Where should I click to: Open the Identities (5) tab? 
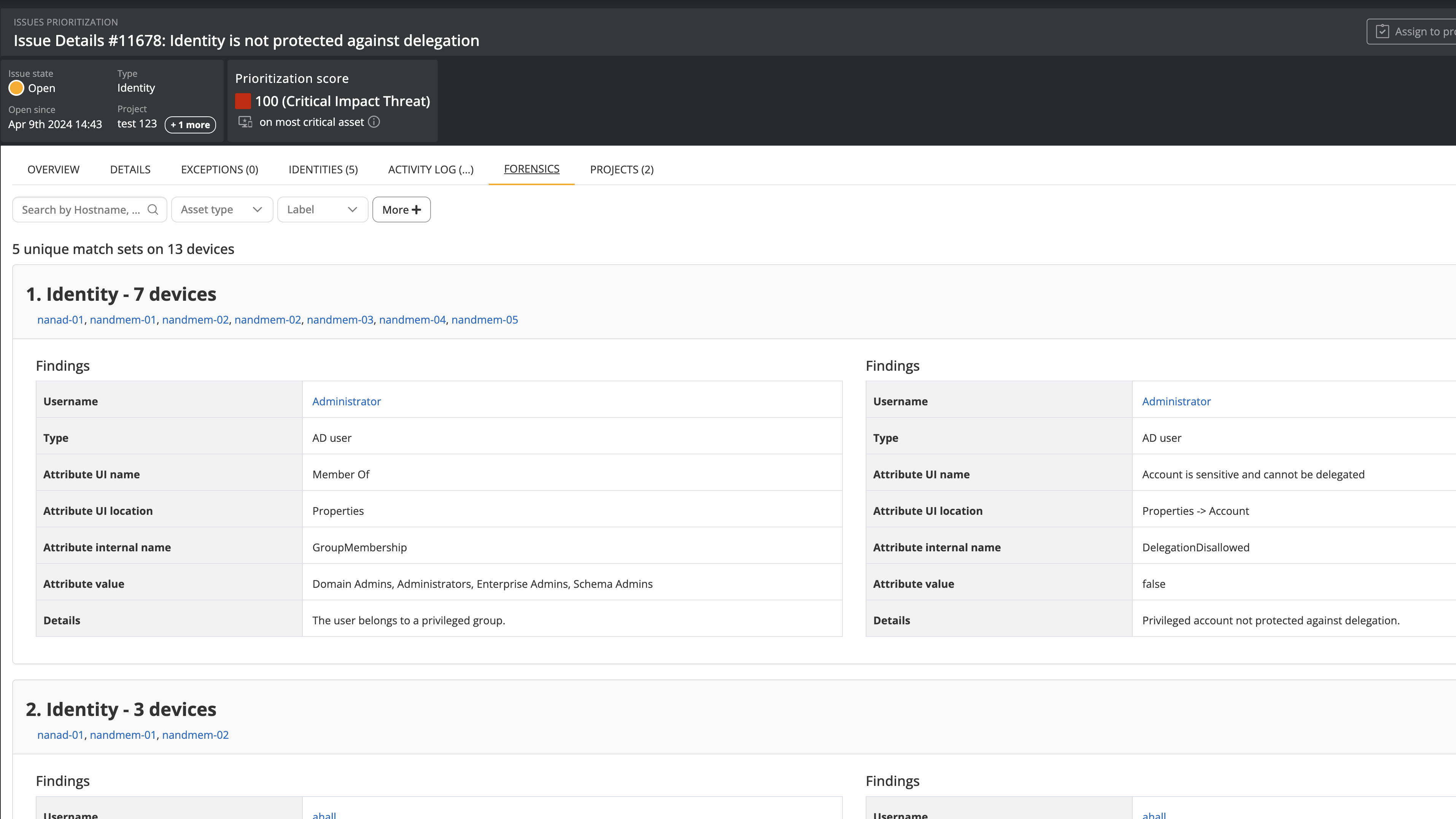tap(323, 170)
